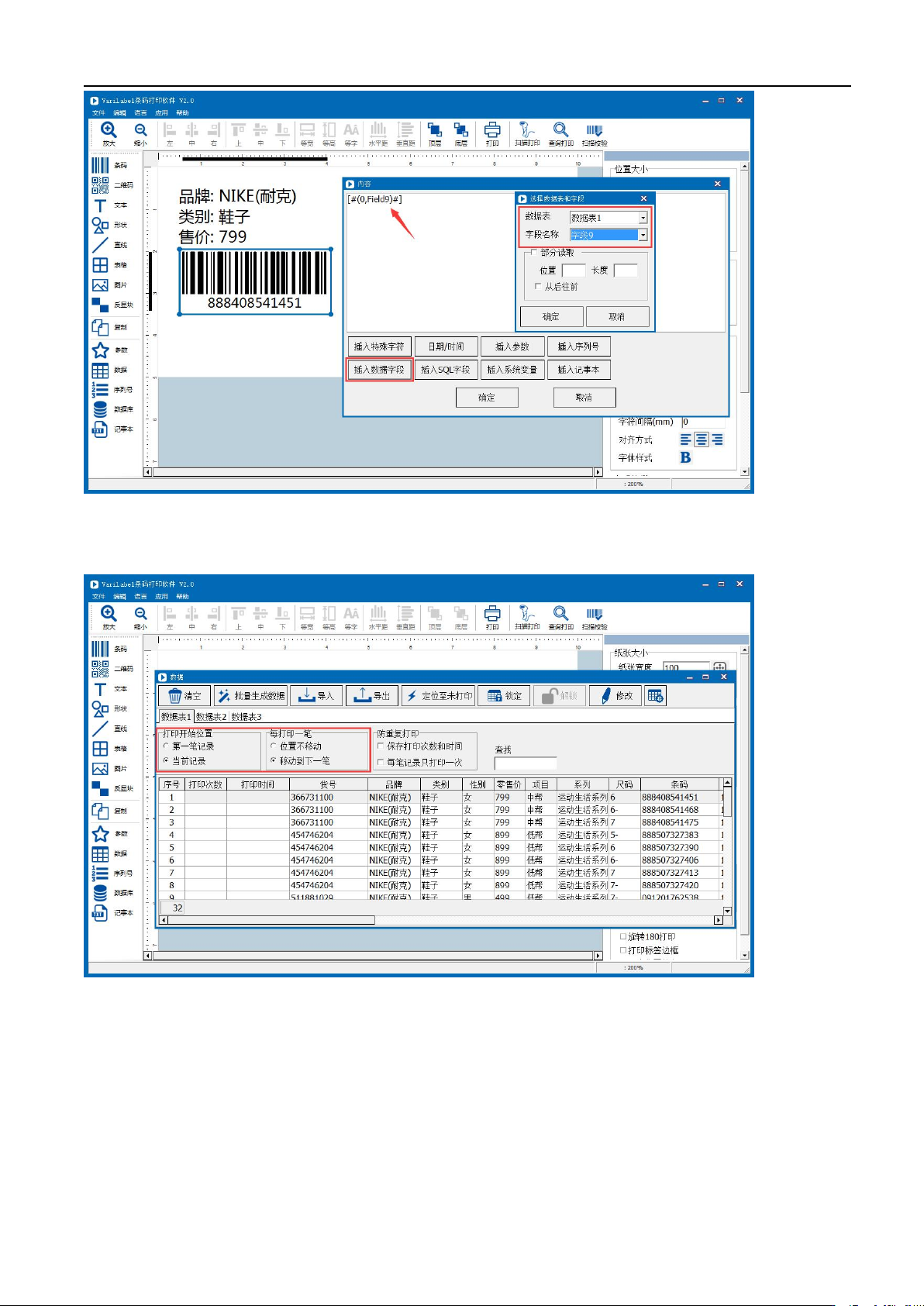This screenshot has width=924, height=1306.
Task: Click the 插入SQL字段 button
Action: tap(446, 370)
